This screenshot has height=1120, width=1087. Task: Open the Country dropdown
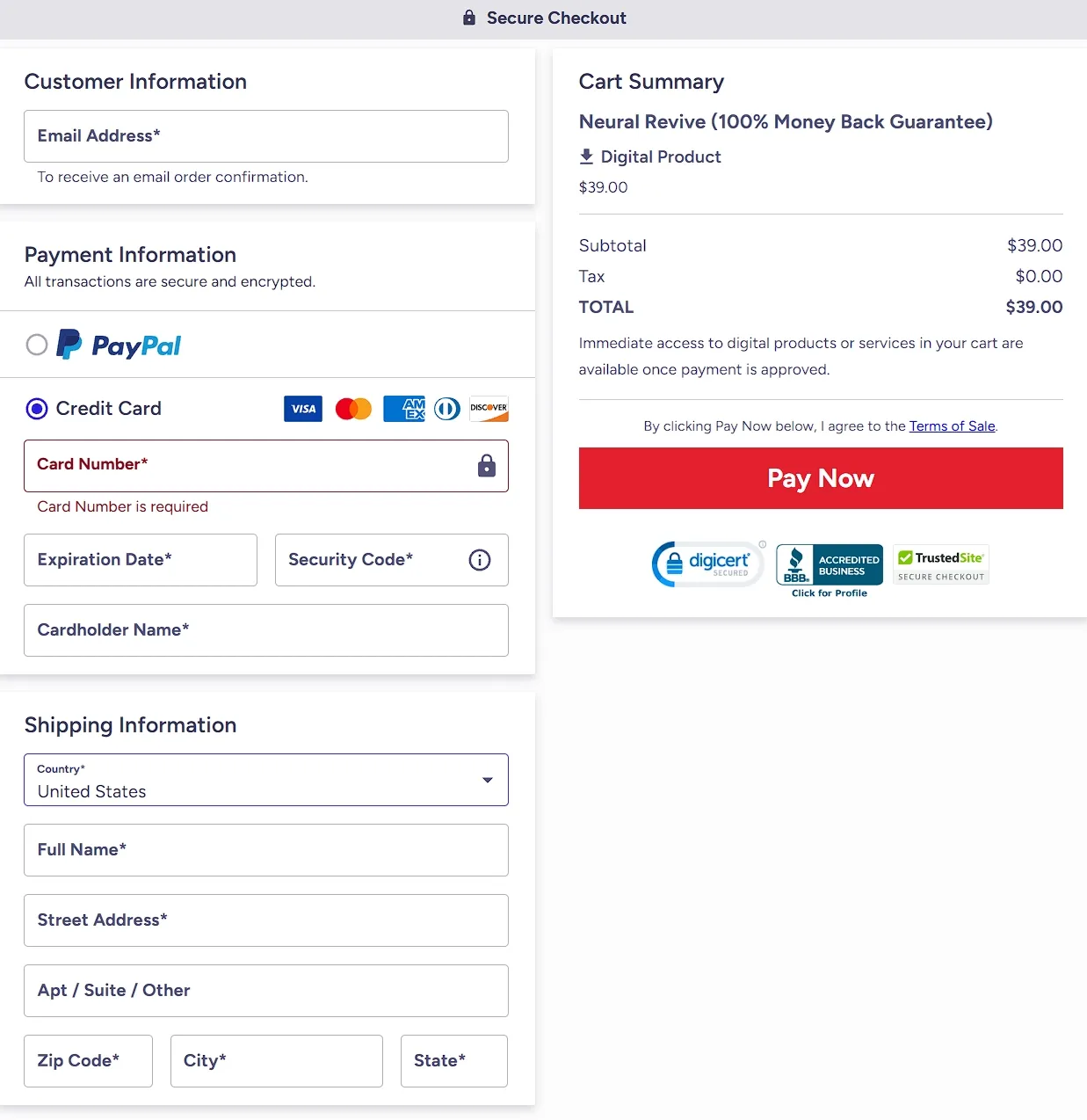pyautogui.click(x=266, y=780)
